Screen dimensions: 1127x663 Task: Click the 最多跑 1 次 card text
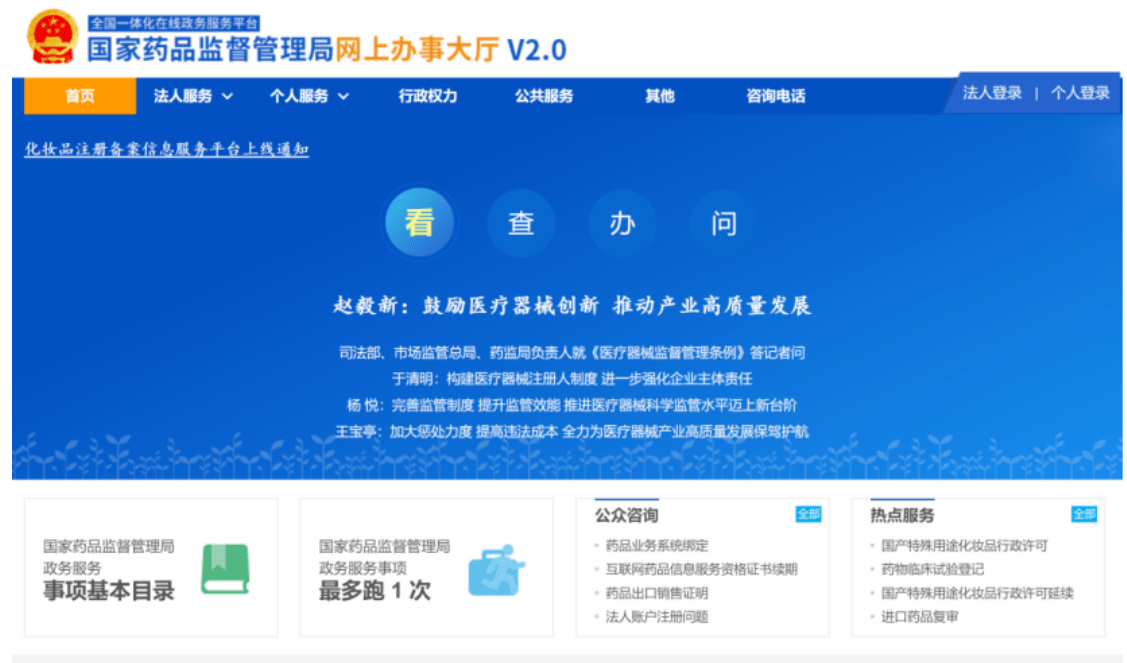pyautogui.click(x=374, y=591)
